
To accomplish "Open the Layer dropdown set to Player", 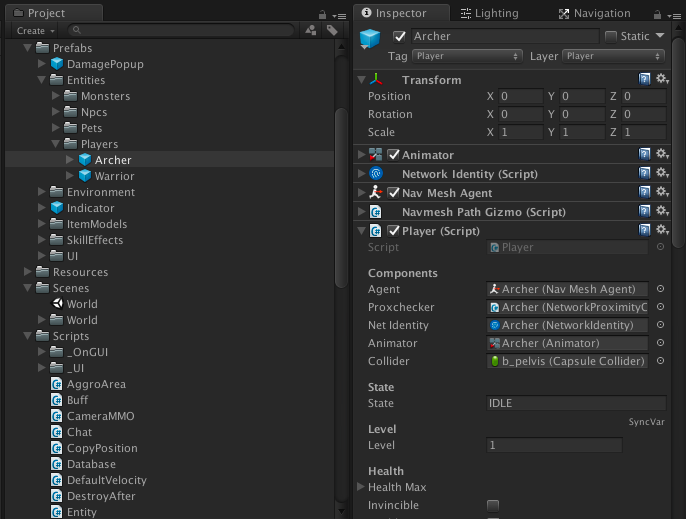I will (x=613, y=56).
